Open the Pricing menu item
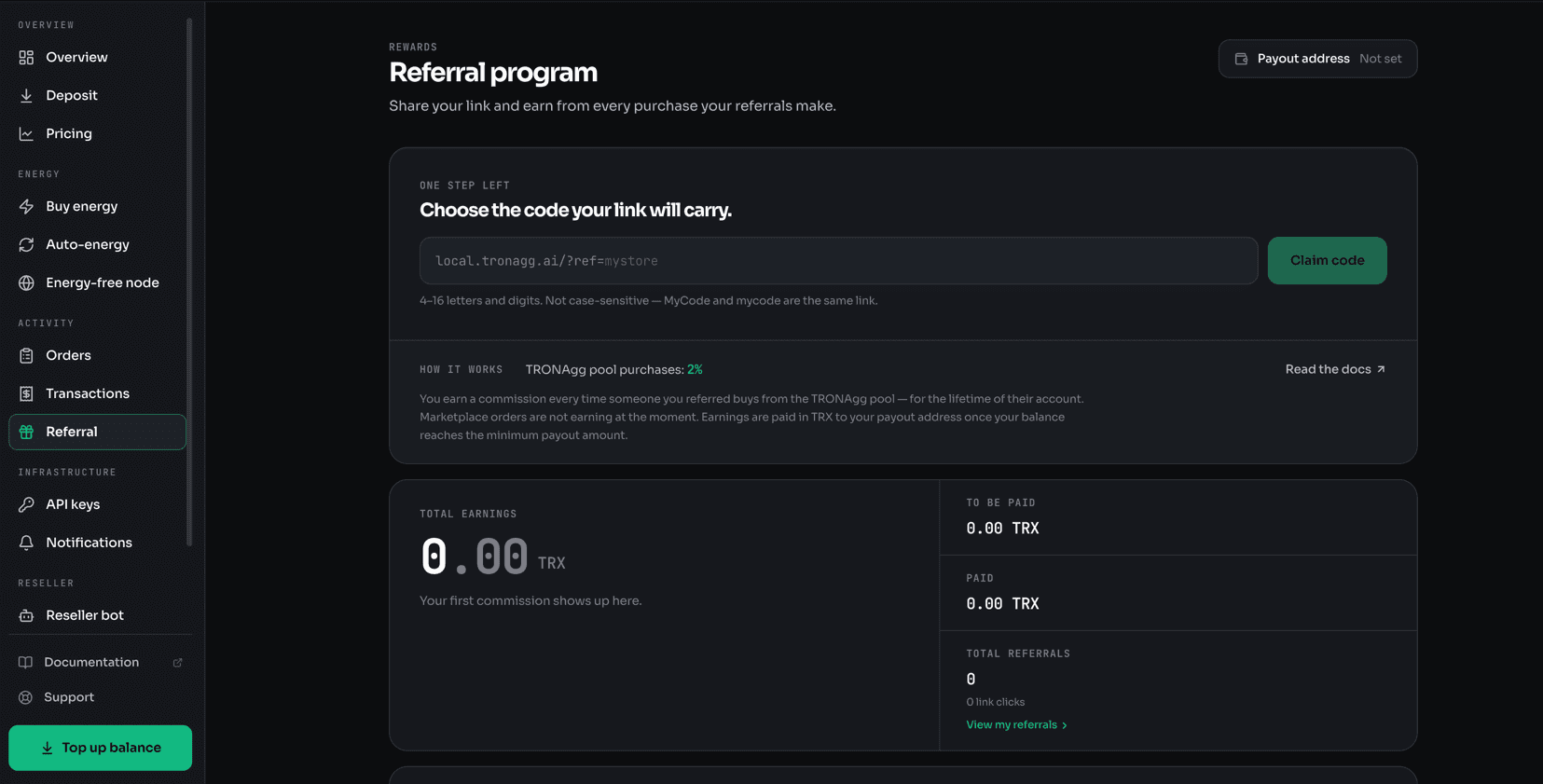1543x784 pixels. pos(97,134)
